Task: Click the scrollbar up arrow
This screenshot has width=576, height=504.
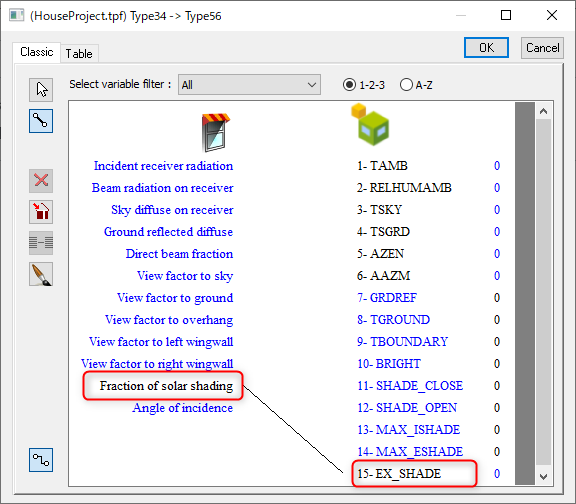Action: coord(544,111)
